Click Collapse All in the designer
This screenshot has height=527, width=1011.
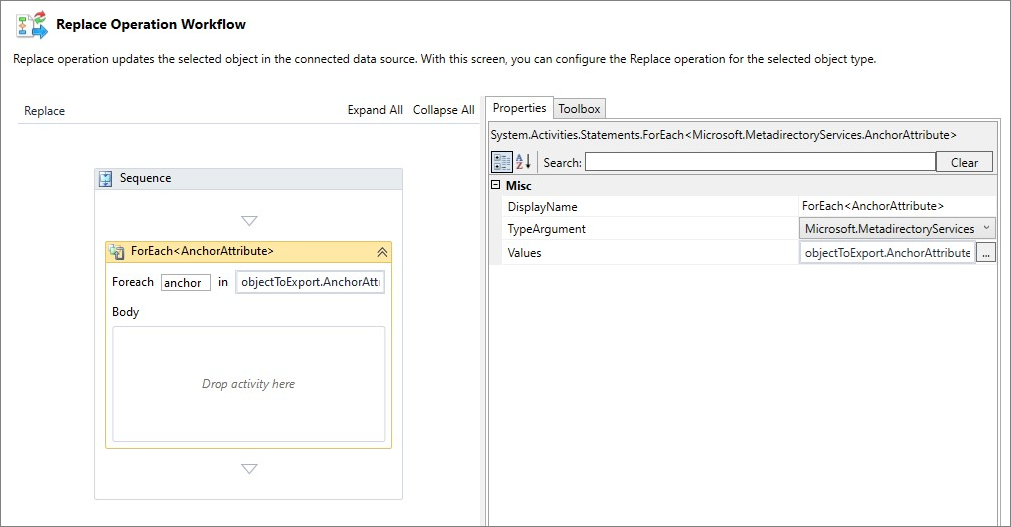[443, 110]
